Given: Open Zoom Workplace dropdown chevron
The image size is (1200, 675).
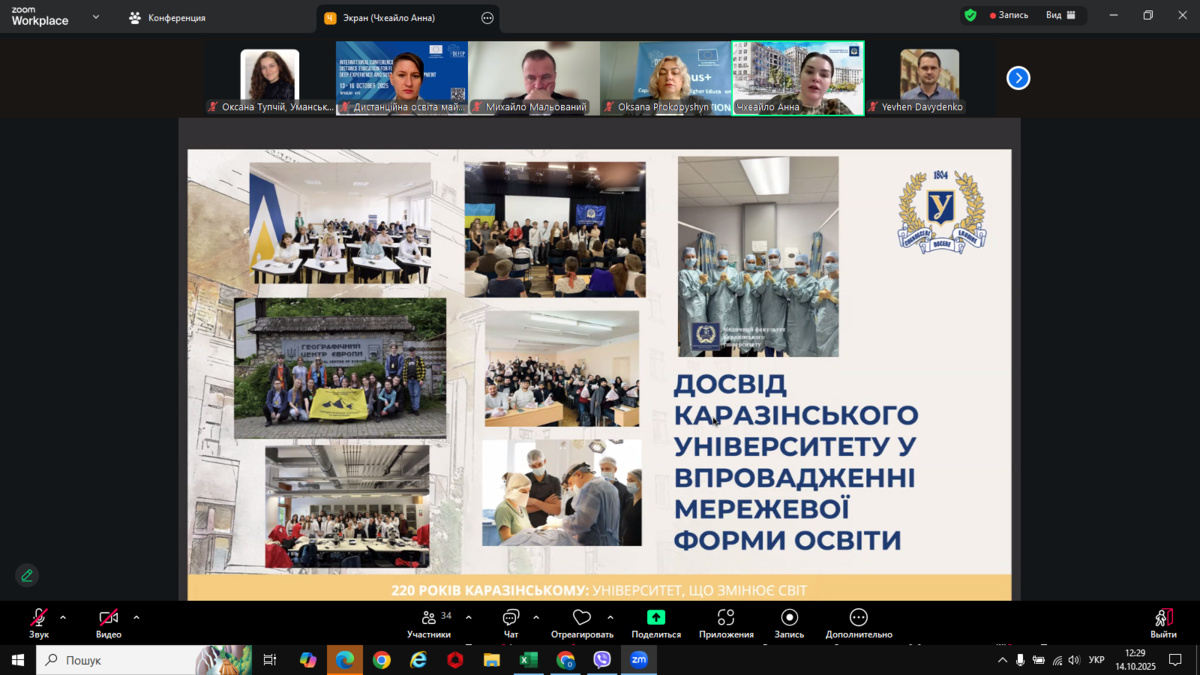Looking at the screenshot, I should click(x=96, y=17).
